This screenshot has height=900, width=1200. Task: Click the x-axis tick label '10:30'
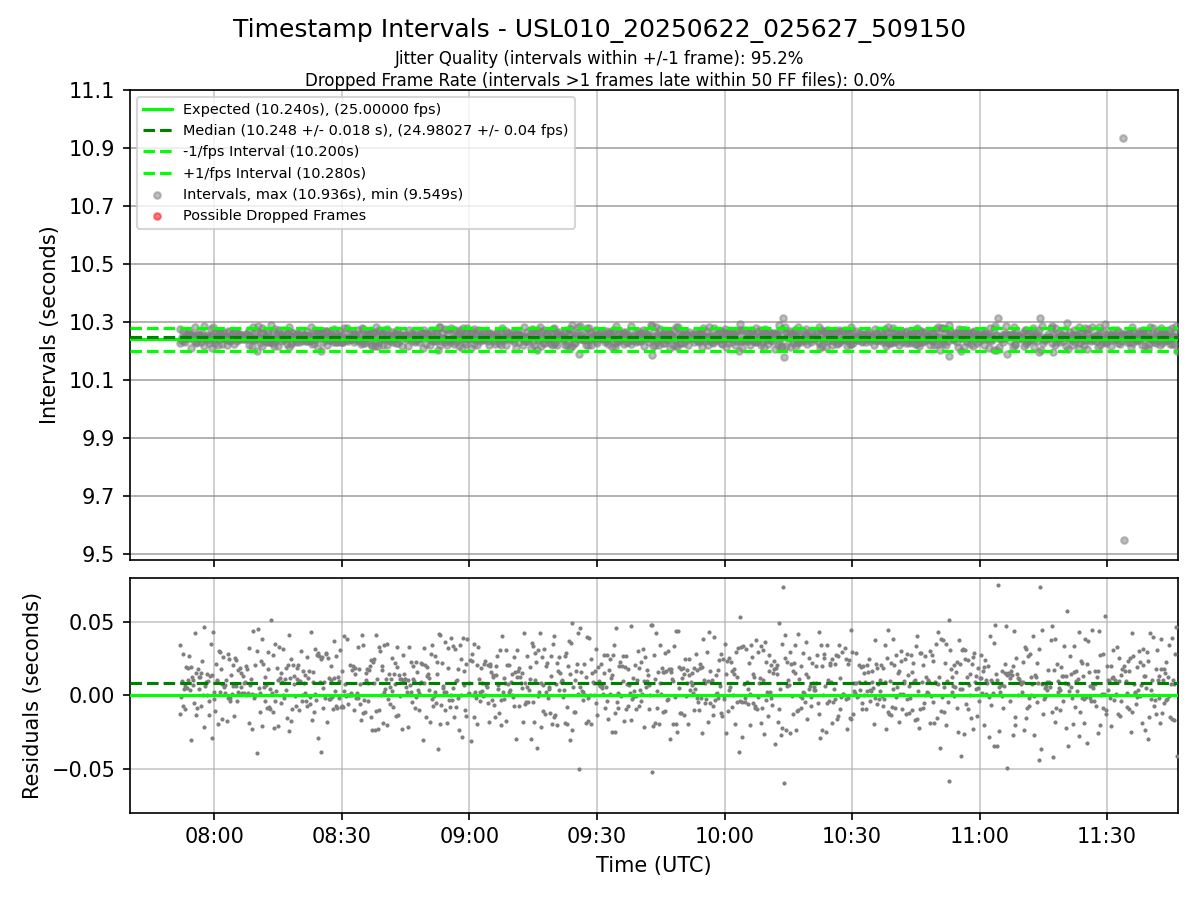pos(852,834)
